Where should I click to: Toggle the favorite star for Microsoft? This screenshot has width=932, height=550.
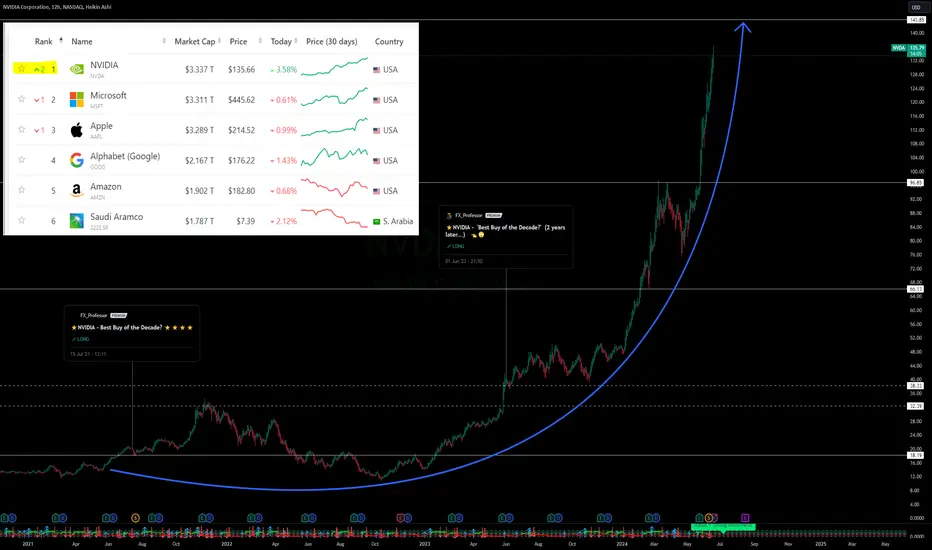click(21, 99)
